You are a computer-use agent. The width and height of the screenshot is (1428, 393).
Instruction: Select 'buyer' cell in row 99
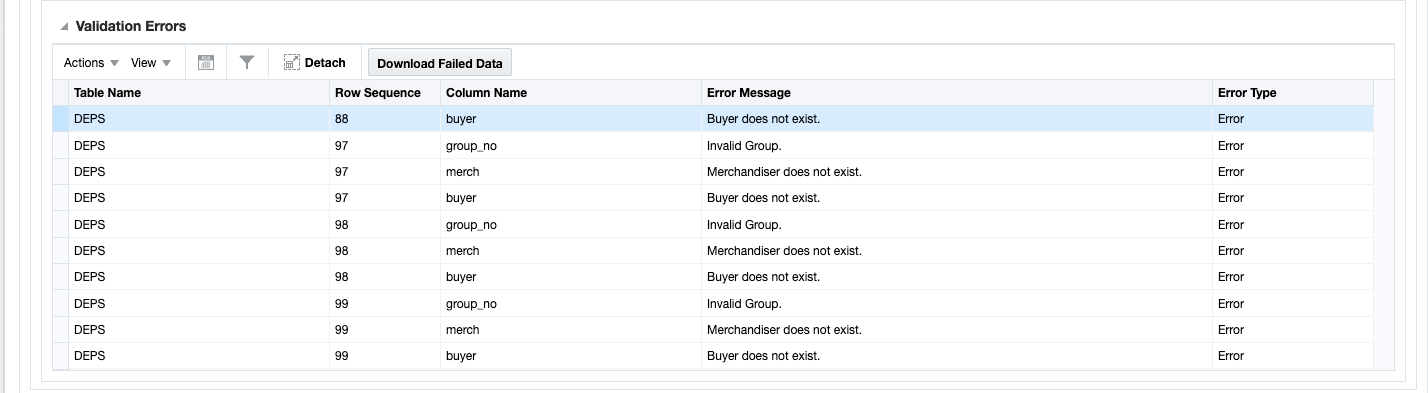tap(571, 356)
